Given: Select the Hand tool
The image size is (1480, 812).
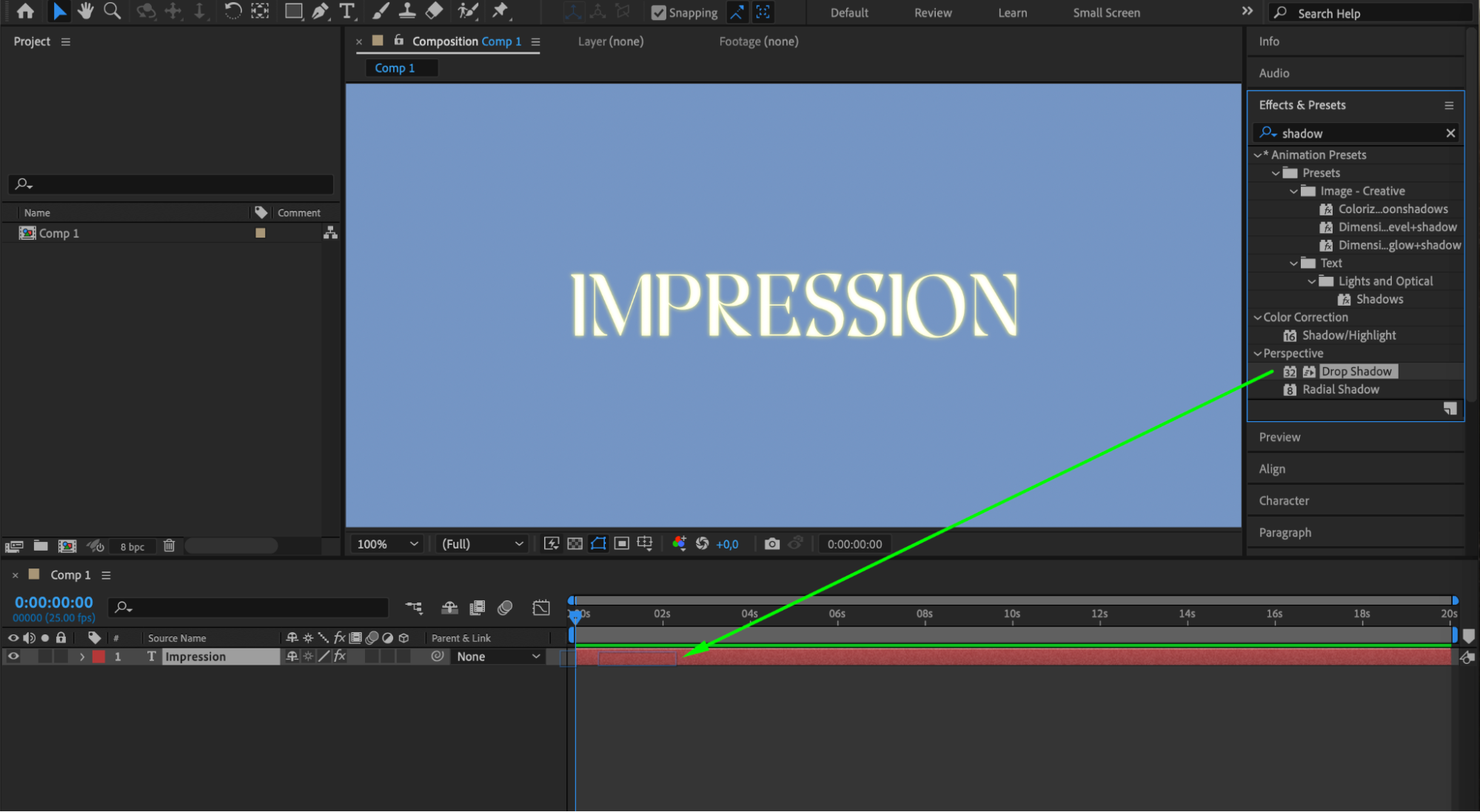Looking at the screenshot, I should [x=86, y=10].
